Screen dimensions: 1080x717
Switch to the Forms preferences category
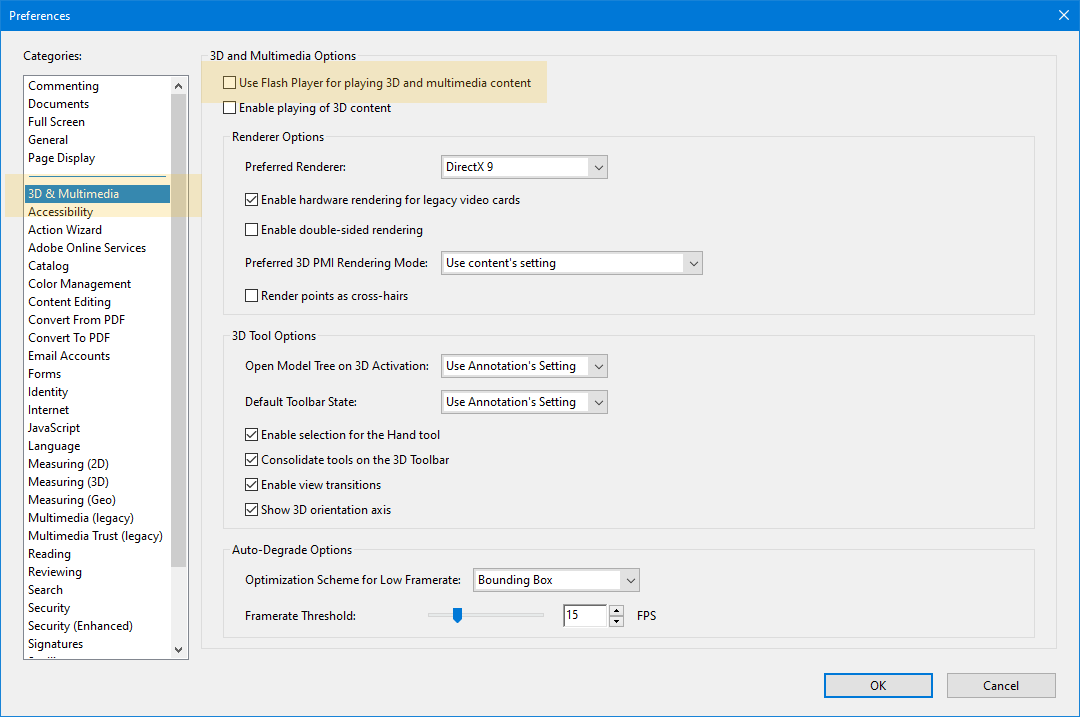click(x=44, y=373)
